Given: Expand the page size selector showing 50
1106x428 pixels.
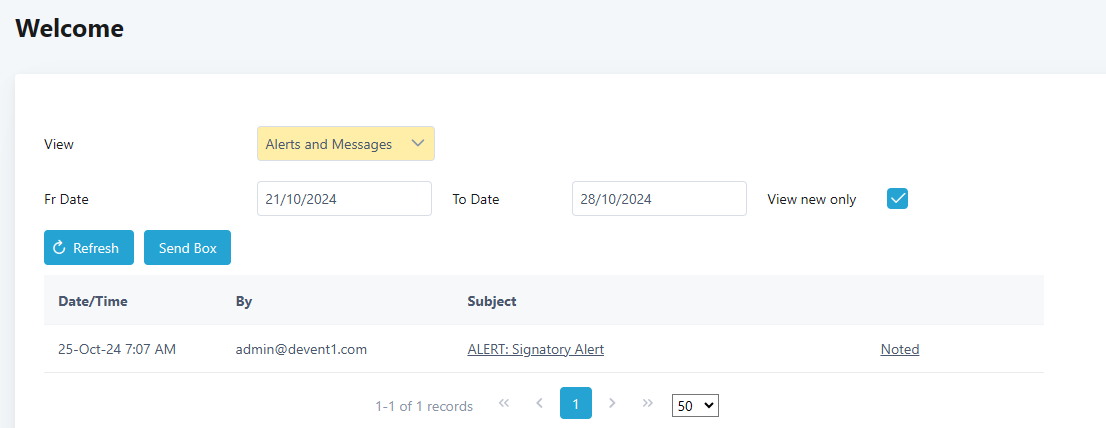Looking at the screenshot, I should click(x=695, y=405).
